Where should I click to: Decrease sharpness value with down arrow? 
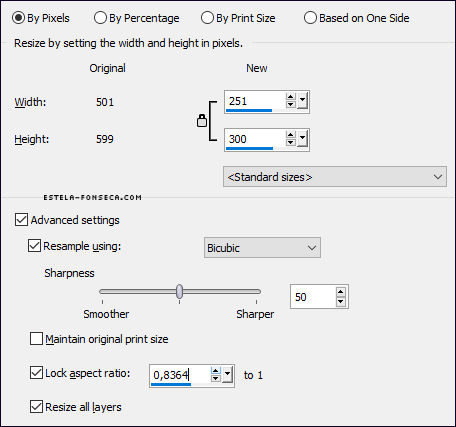[340, 301]
